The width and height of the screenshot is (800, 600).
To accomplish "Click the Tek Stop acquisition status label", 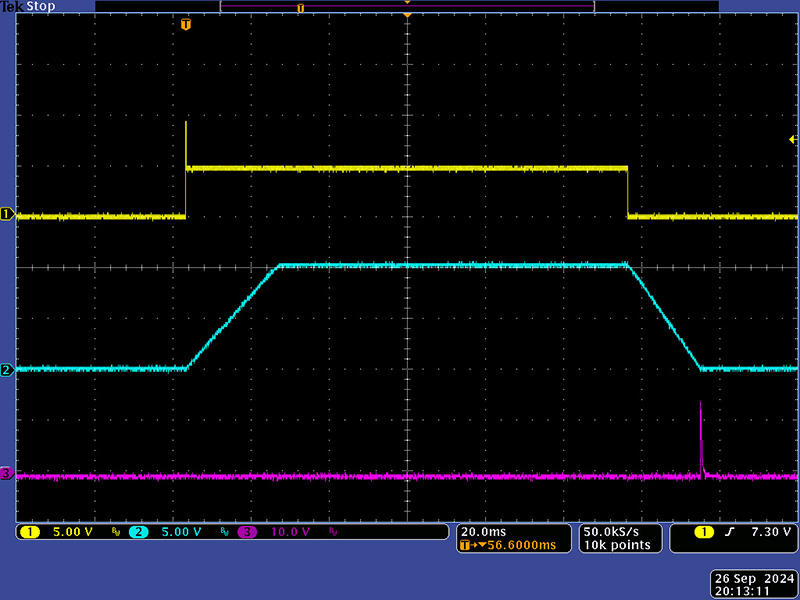I will 28,7.
